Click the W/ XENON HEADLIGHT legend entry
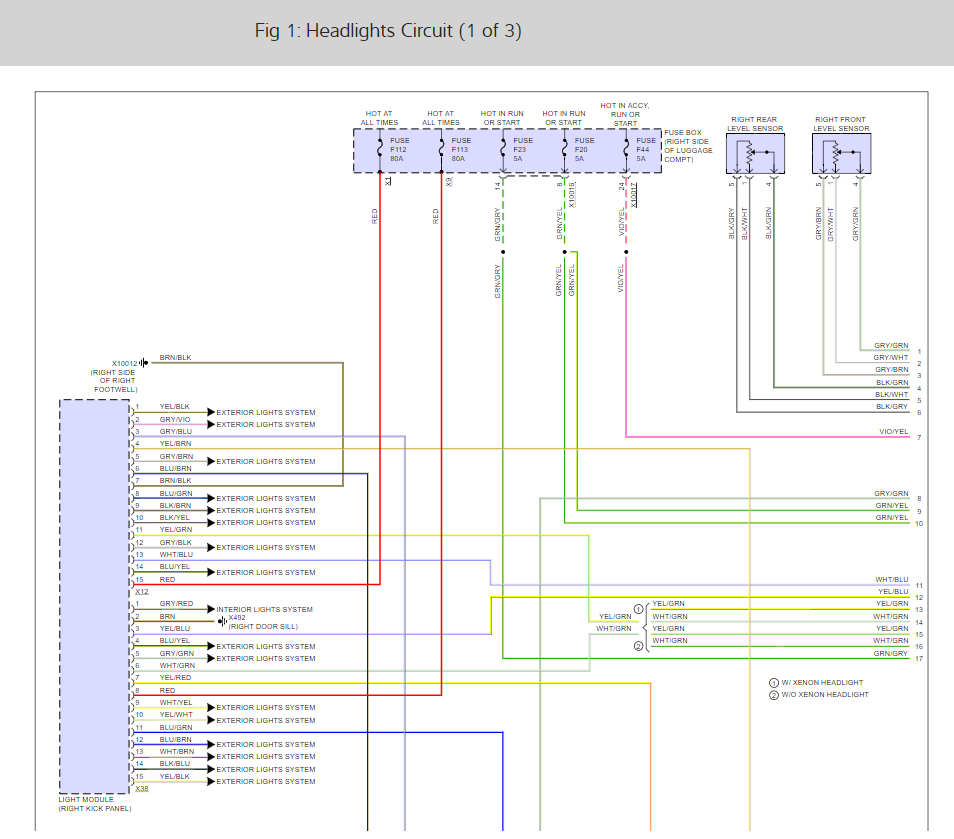The height and width of the screenshot is (839, 954). [816, 683]
